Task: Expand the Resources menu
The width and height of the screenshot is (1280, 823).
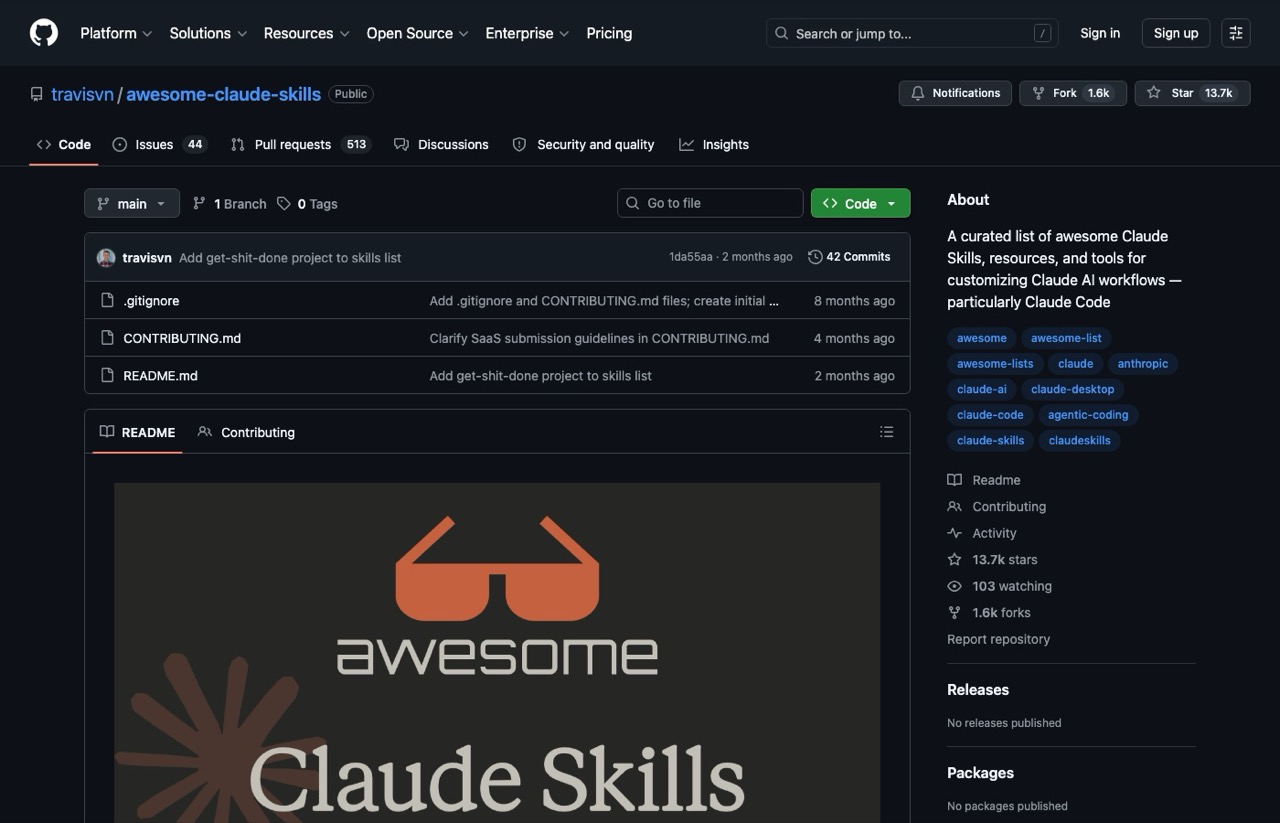Action: coord(306,33)
